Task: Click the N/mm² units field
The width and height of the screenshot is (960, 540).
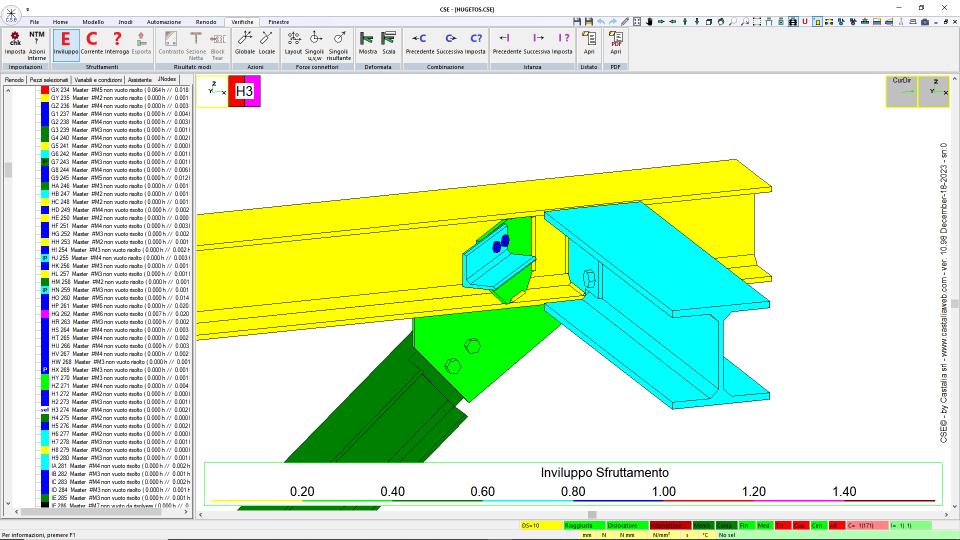Action: [661, 535]
